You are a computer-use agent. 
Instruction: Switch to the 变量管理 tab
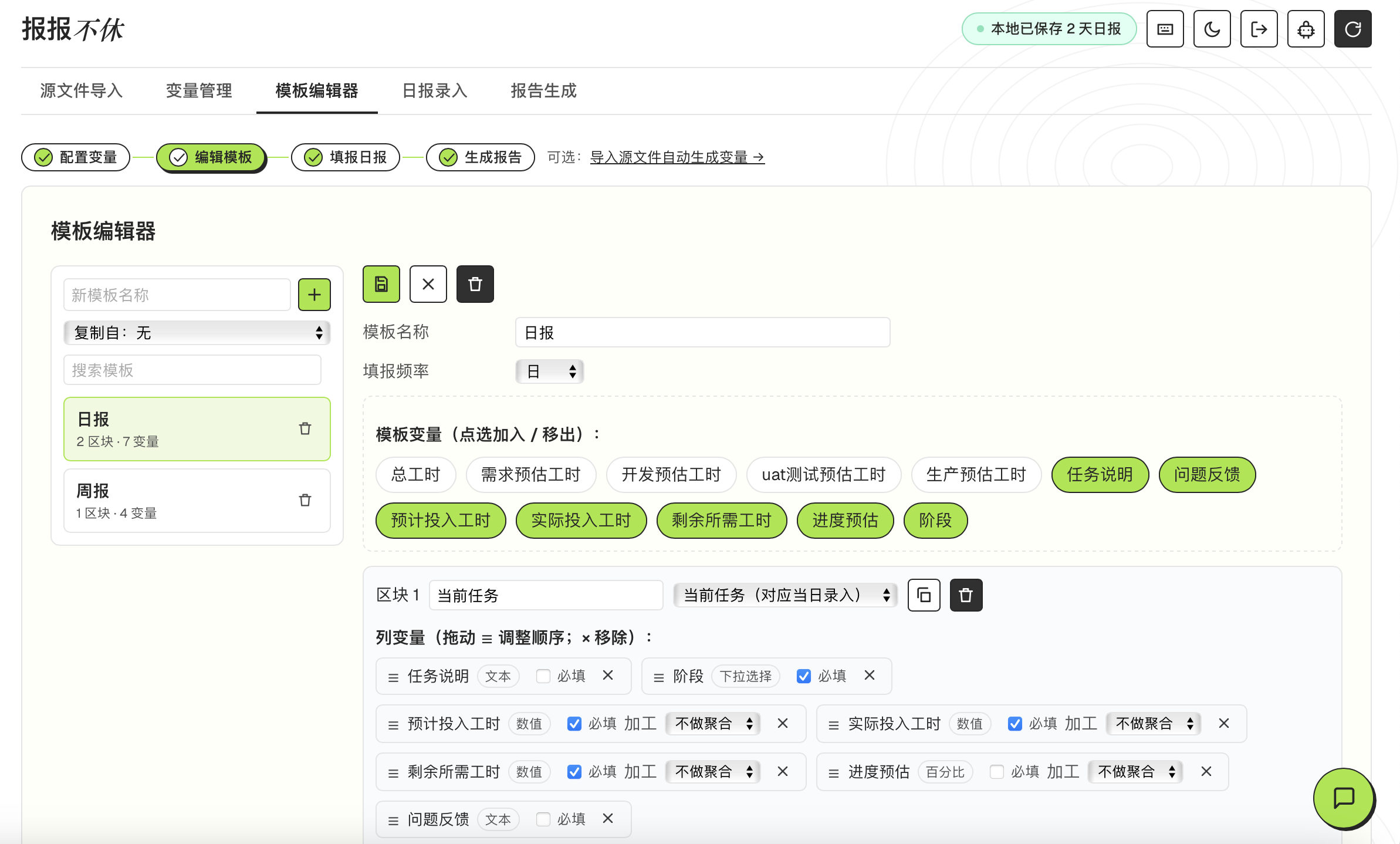click(x=199, y=90)
